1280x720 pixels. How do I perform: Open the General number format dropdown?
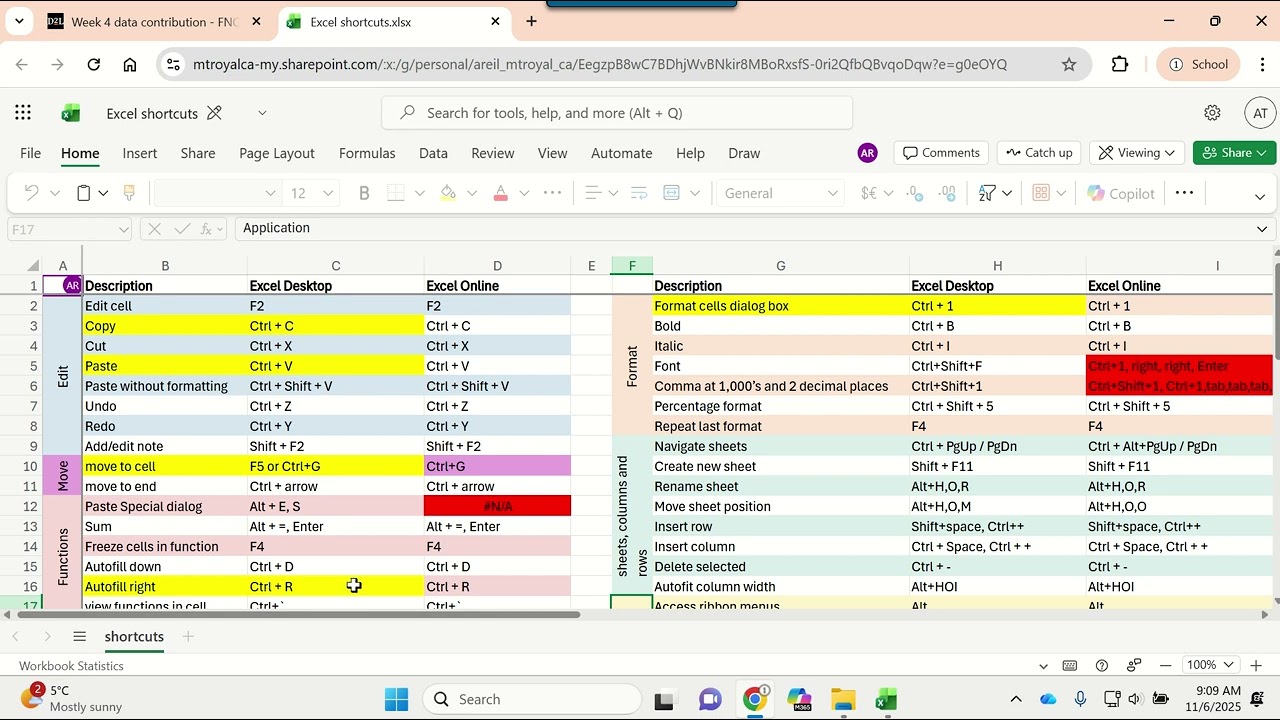click(780, 193)
